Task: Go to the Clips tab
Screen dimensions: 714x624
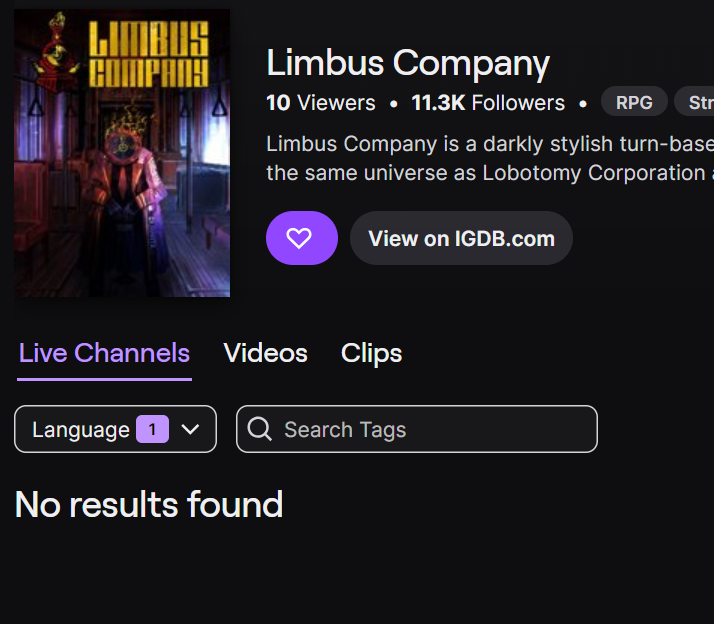Action: click(x=371, y=353)
